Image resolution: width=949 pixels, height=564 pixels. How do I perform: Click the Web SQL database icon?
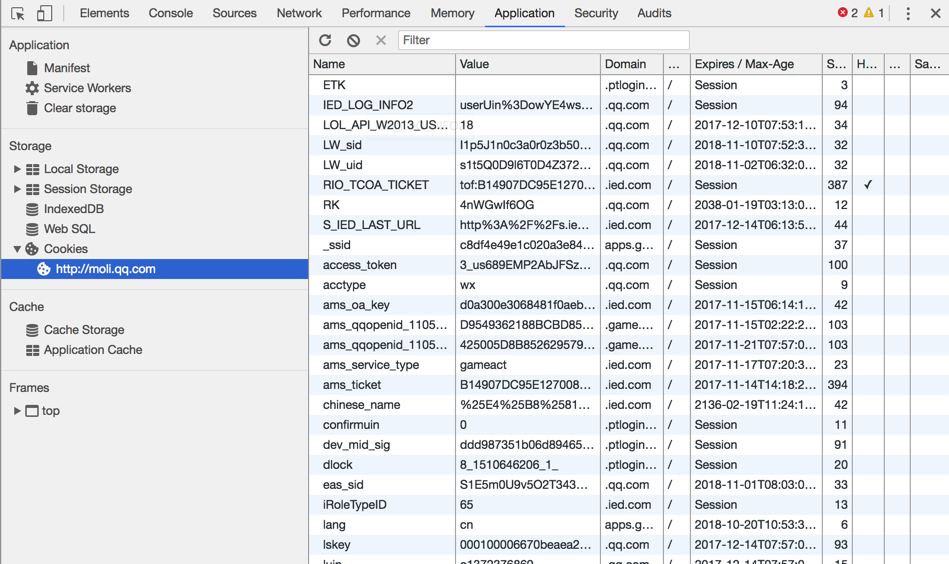click(x=32, y=229)
